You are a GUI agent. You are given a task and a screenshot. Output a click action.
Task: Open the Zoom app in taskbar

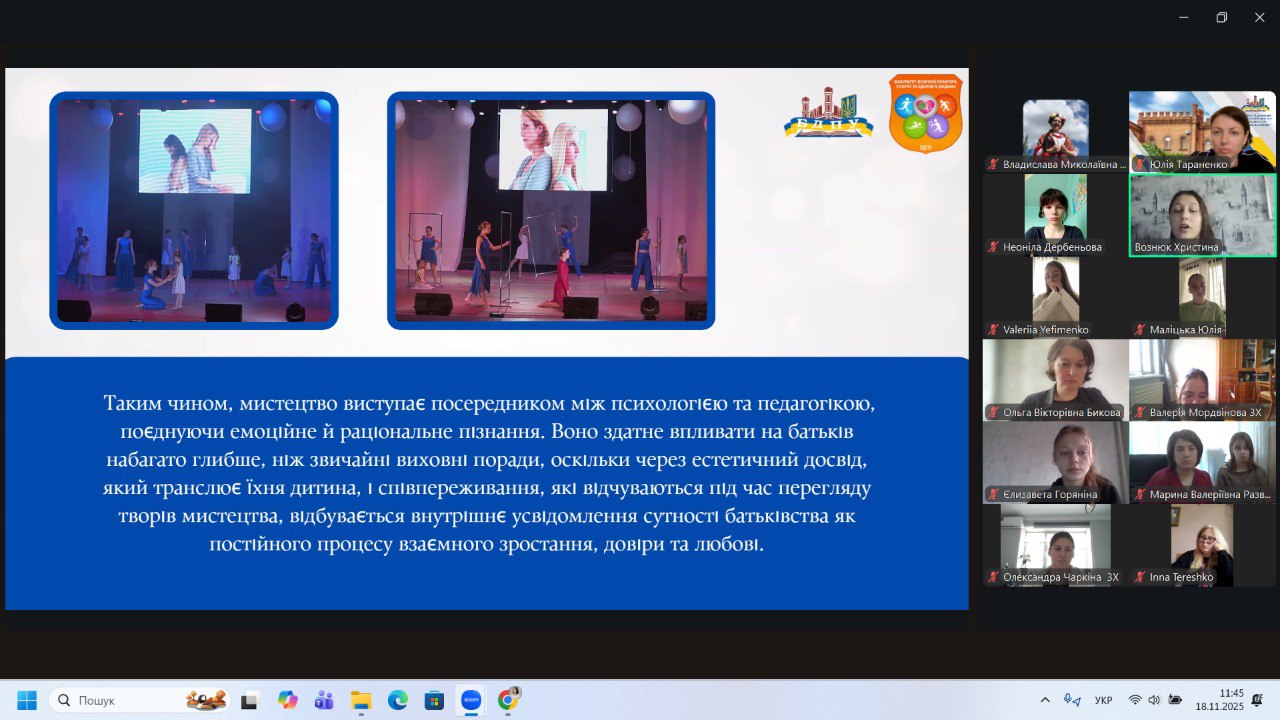[470, 700]
